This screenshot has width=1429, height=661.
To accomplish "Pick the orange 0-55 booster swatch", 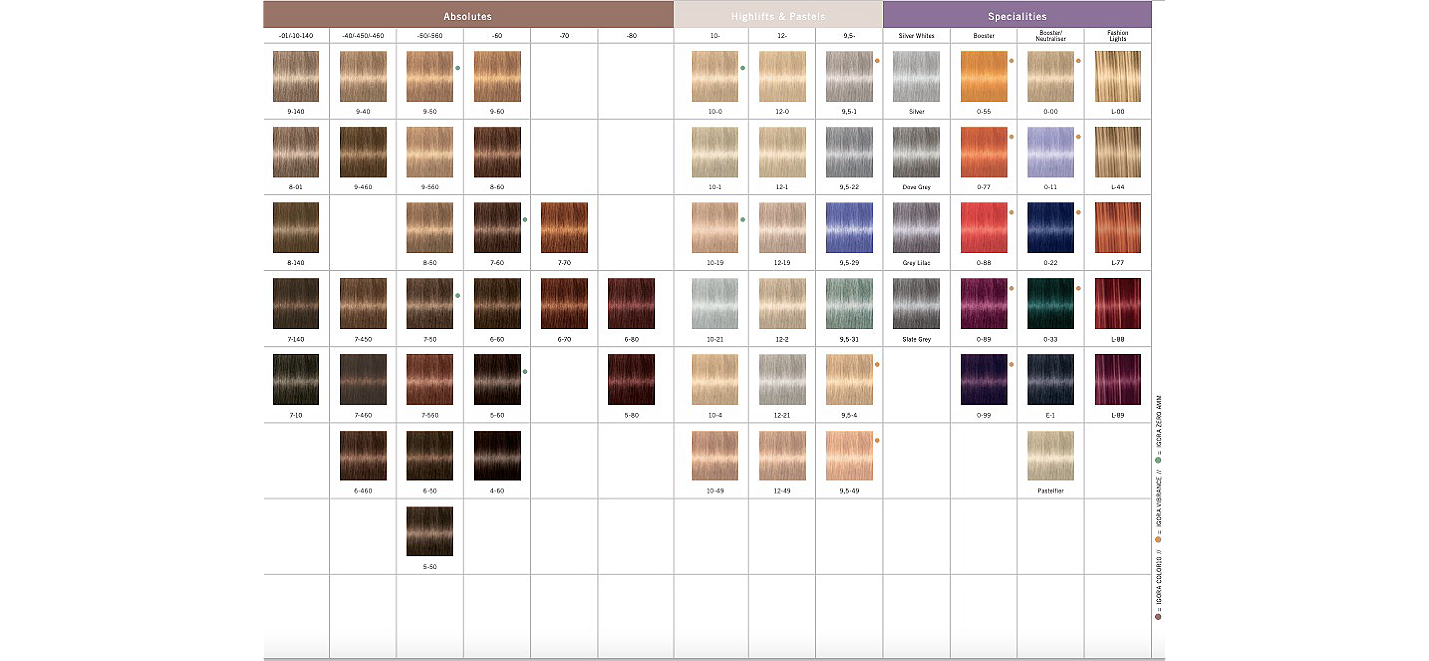I will [983, 77].
